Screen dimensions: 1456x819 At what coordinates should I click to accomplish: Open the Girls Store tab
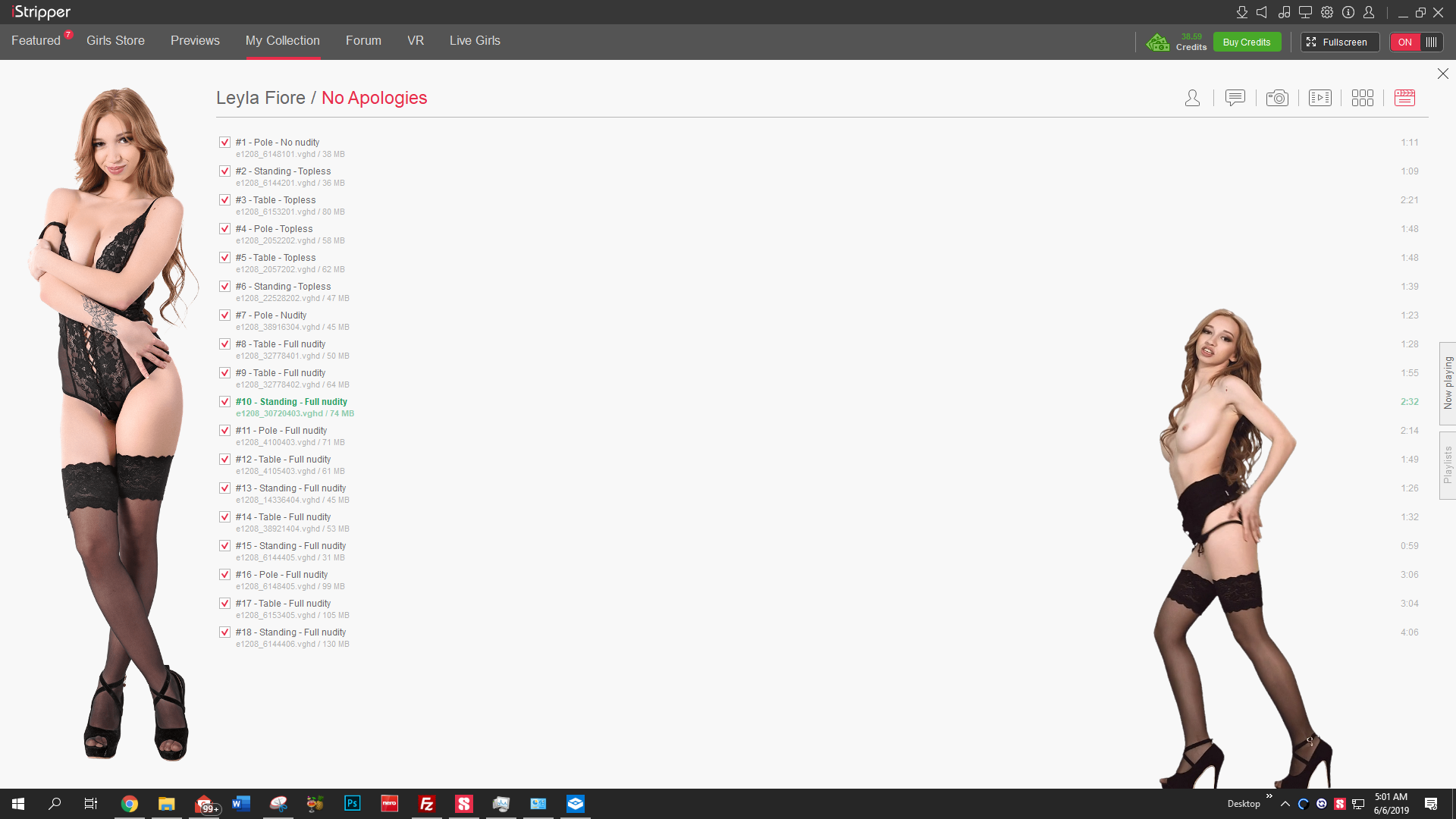coord(115,41)
